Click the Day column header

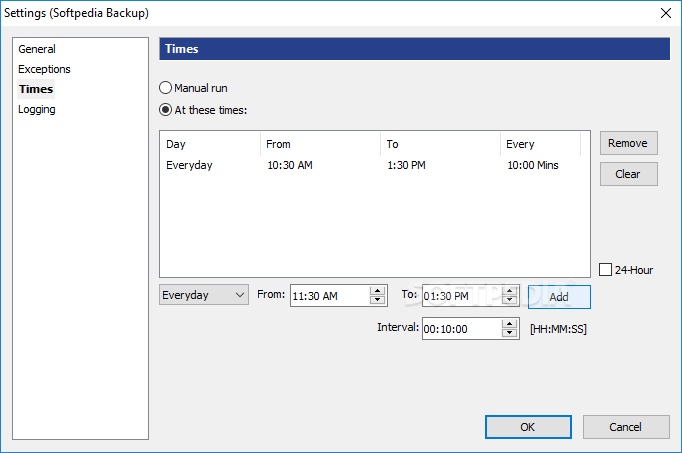pyautogui.click(x=211, y=144)
